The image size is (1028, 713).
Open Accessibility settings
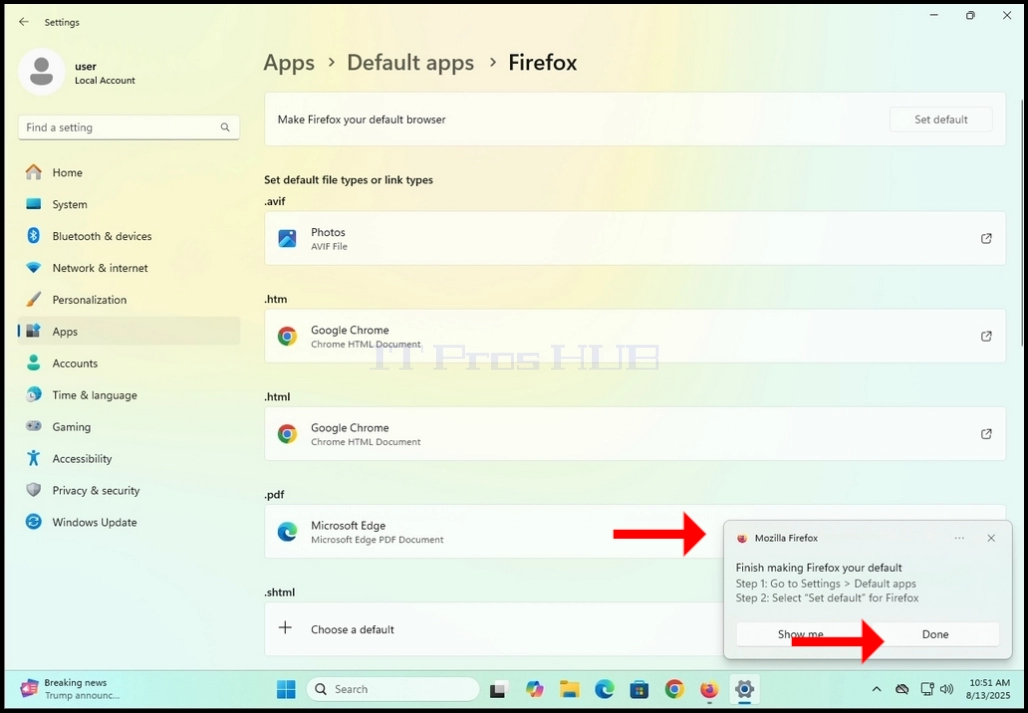coord(129,459)
